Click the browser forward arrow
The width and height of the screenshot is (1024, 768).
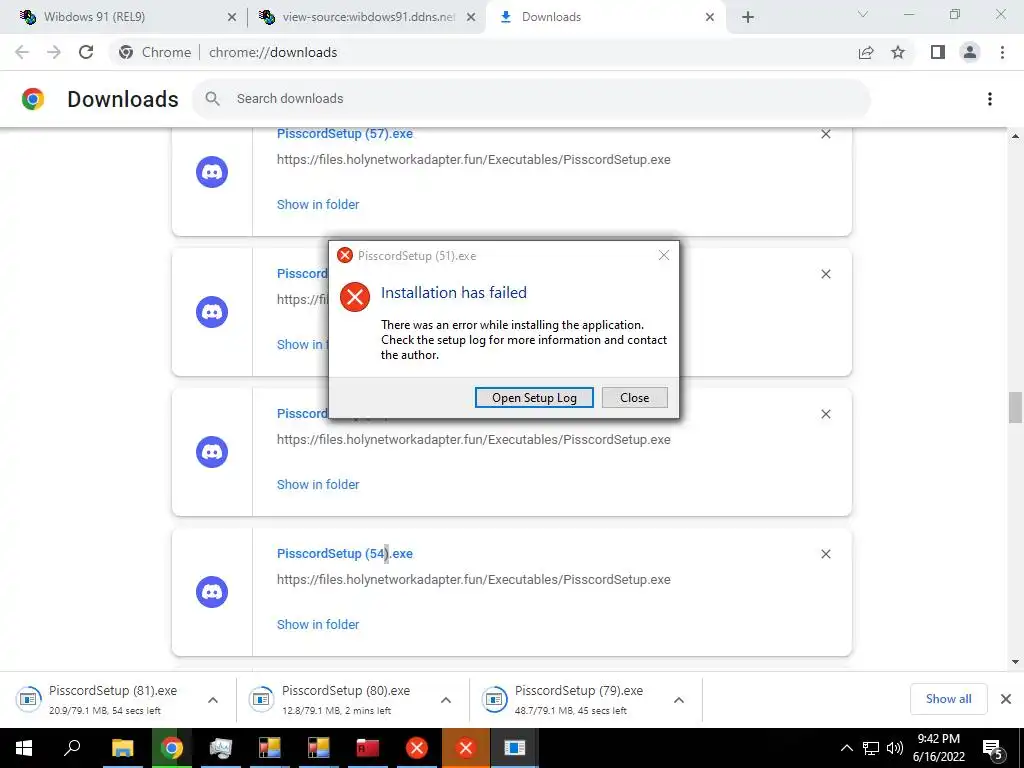tap(54, 52)
